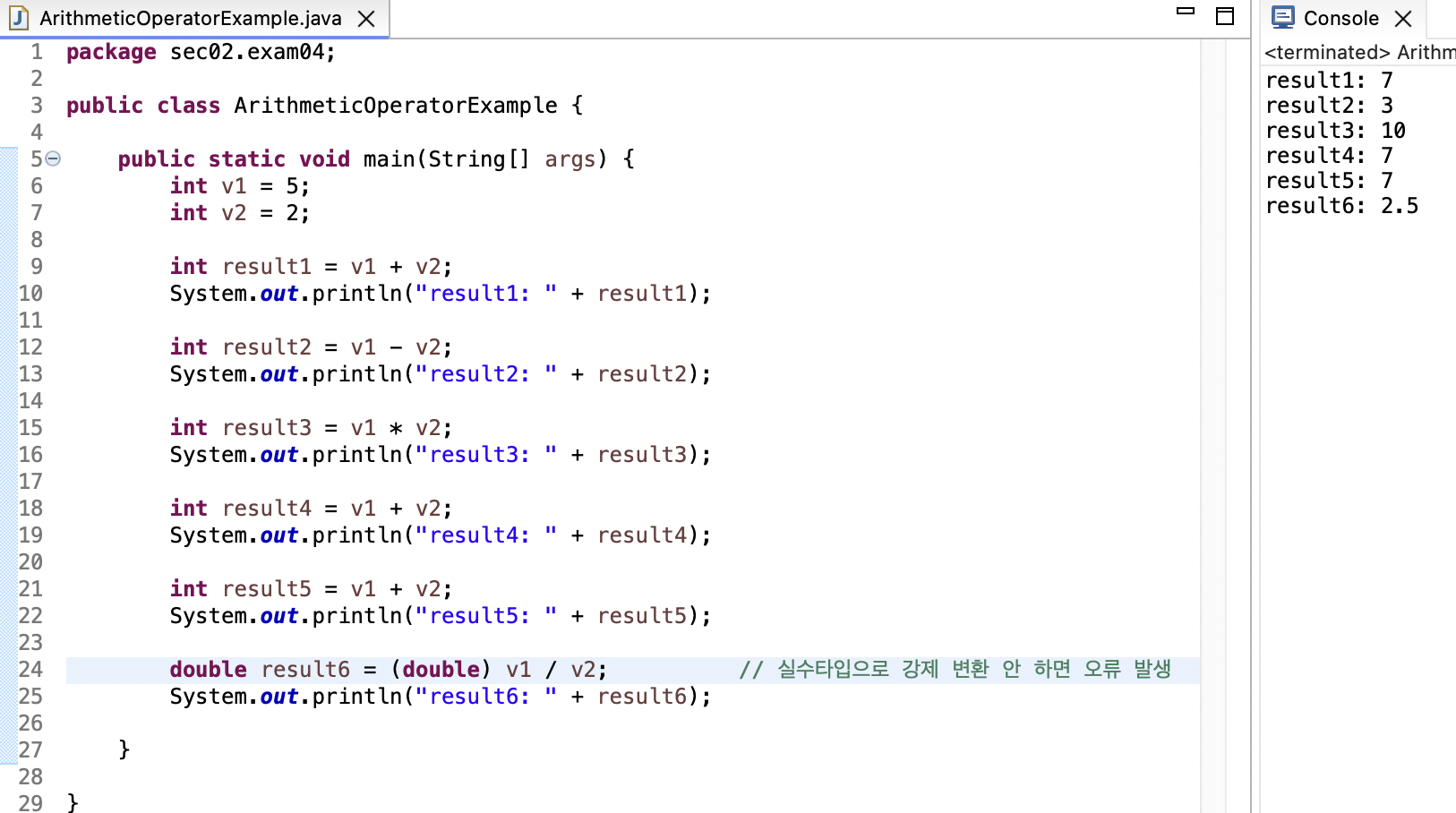1456x813 pixels.
Task: Click 'result5 = v1 + v2' line
Action: pyautogui.click(x=311, y=589)
